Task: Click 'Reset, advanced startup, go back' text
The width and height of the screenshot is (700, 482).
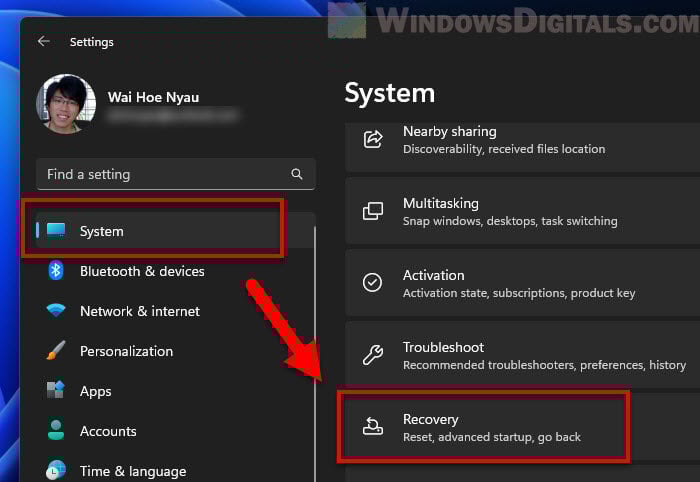Action: pyautogui.click(x=492, y=437)
